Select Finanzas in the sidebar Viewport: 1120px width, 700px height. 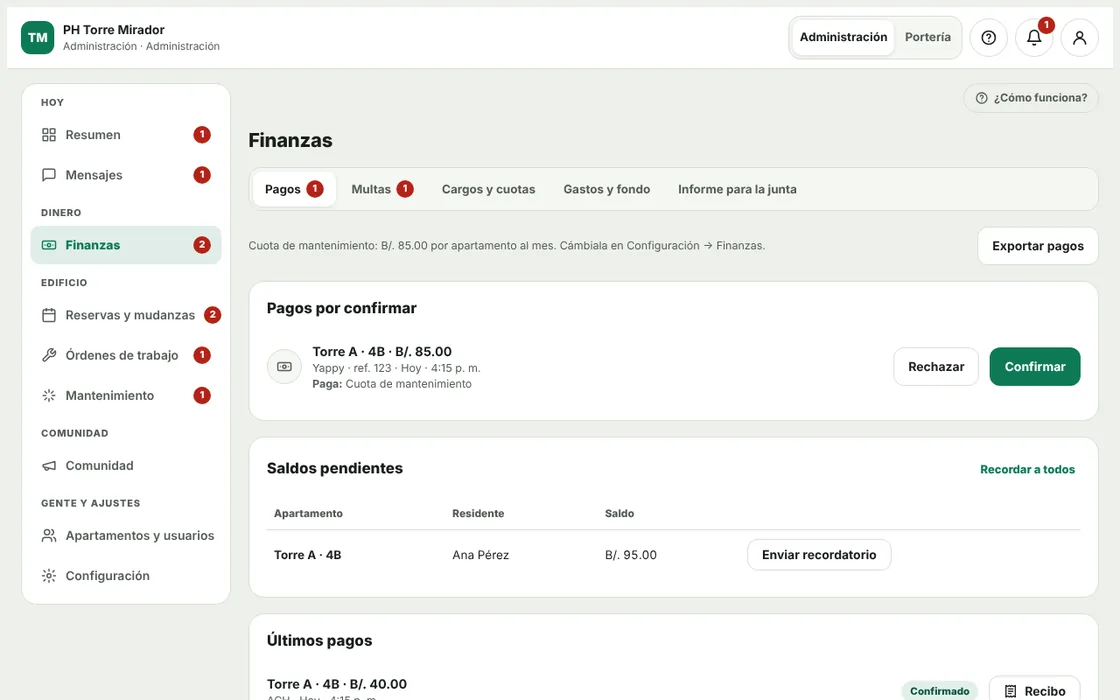126,245
